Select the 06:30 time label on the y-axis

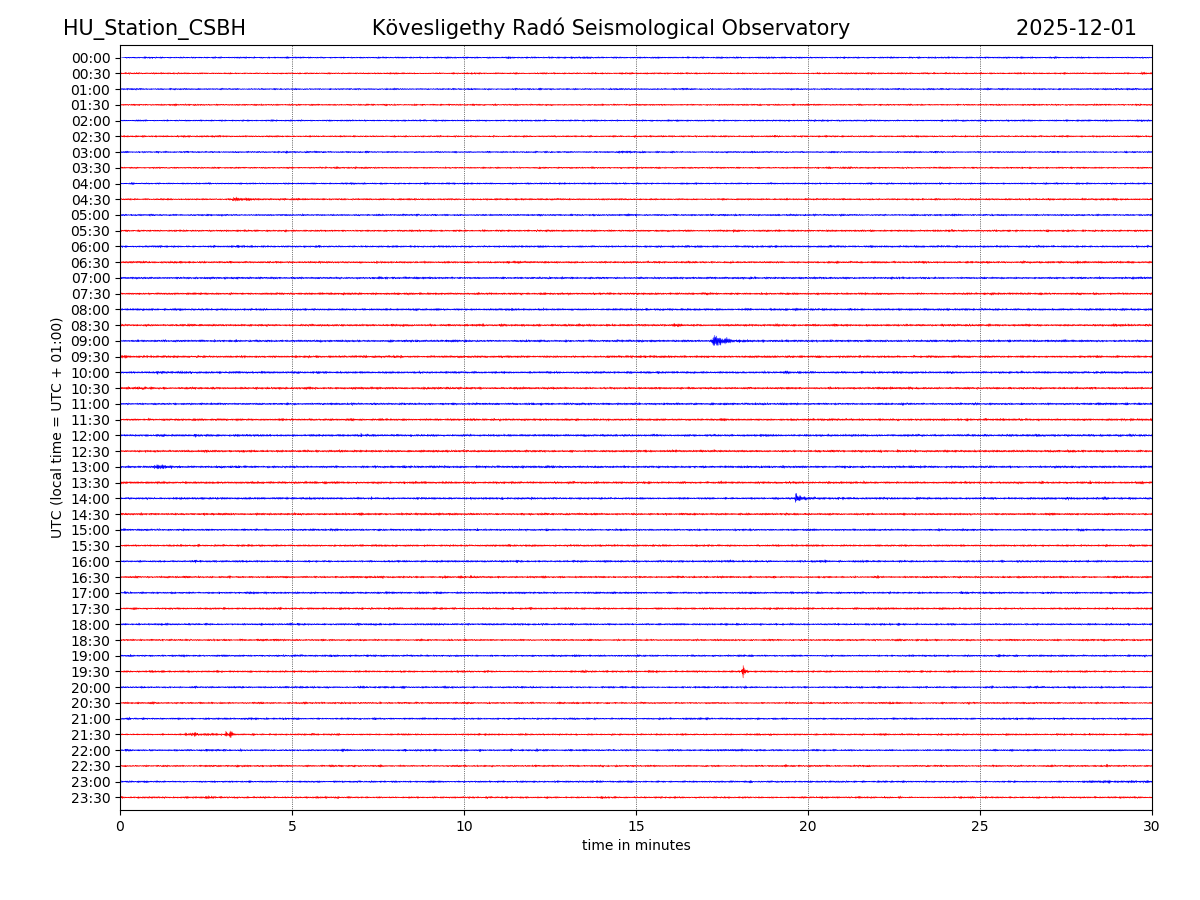pos(90,263)
